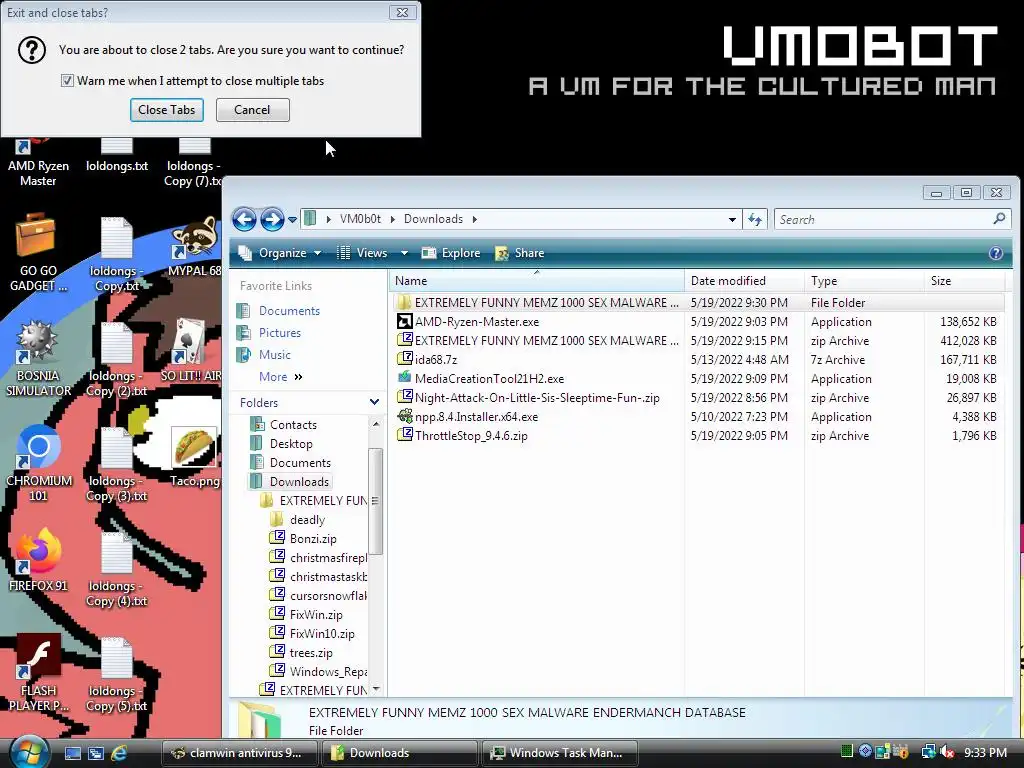Click Explore in the toolbar
This screenshot has height=768, width=1024.
[x=451, y=253]
